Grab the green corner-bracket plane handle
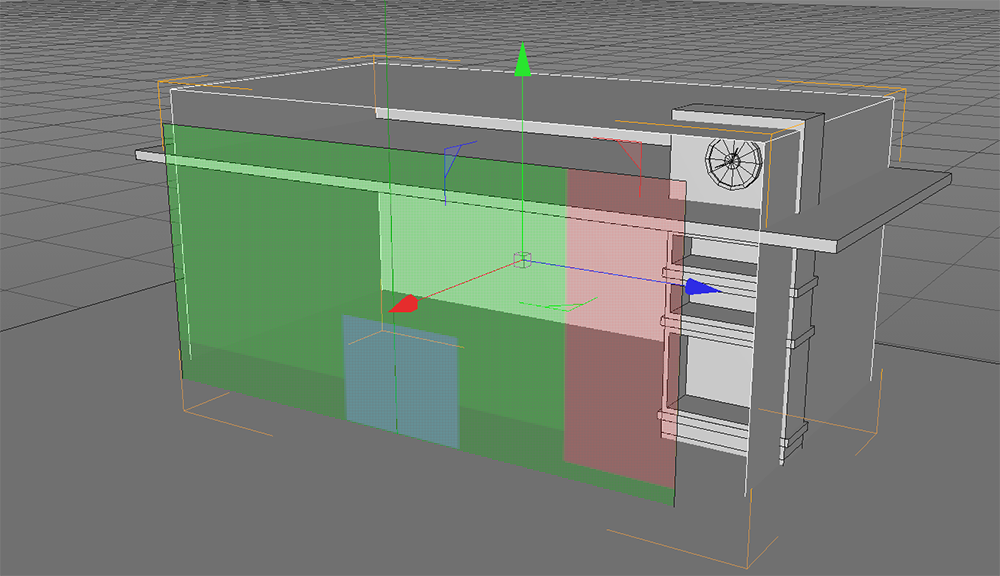Screen dimensions: 1000x576 coord(557,304)
